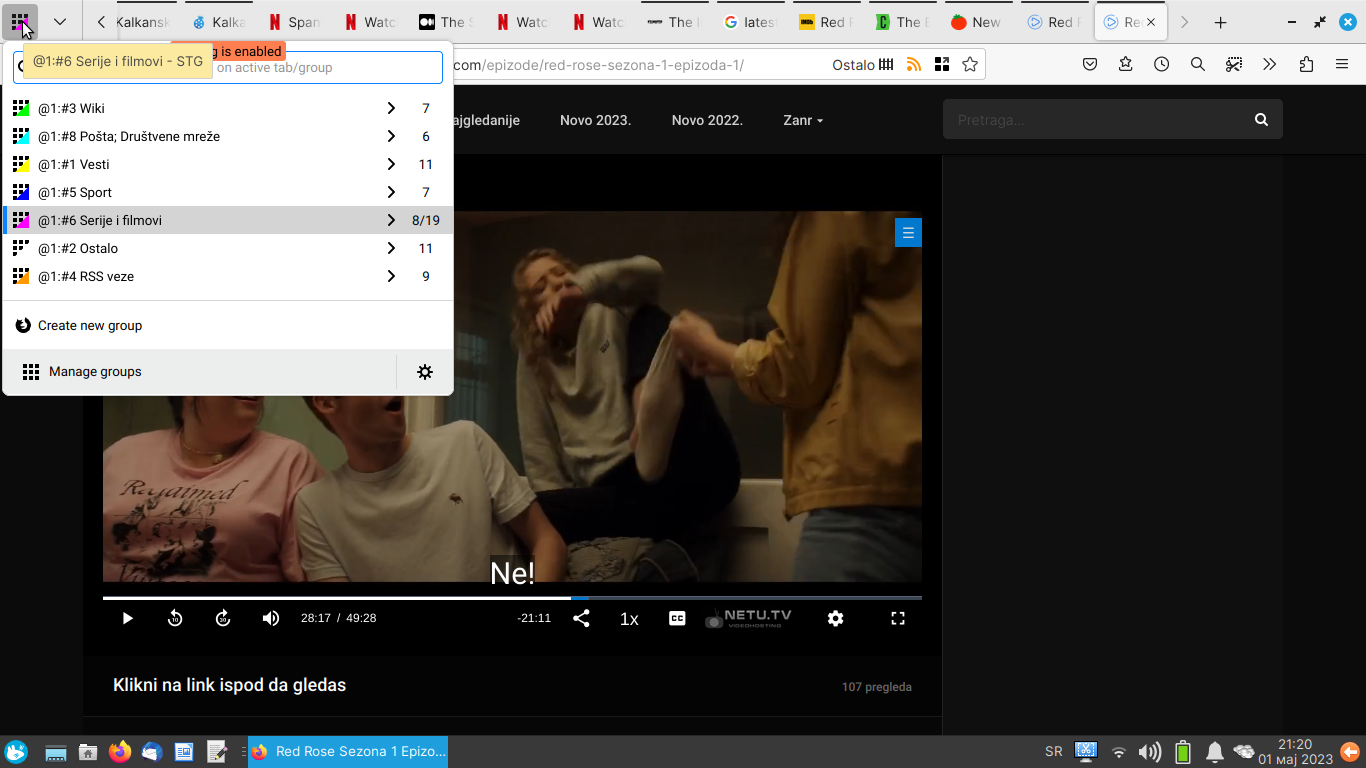Open the bookmarks star-tray toolbar icon

(x=1126, y=64)
